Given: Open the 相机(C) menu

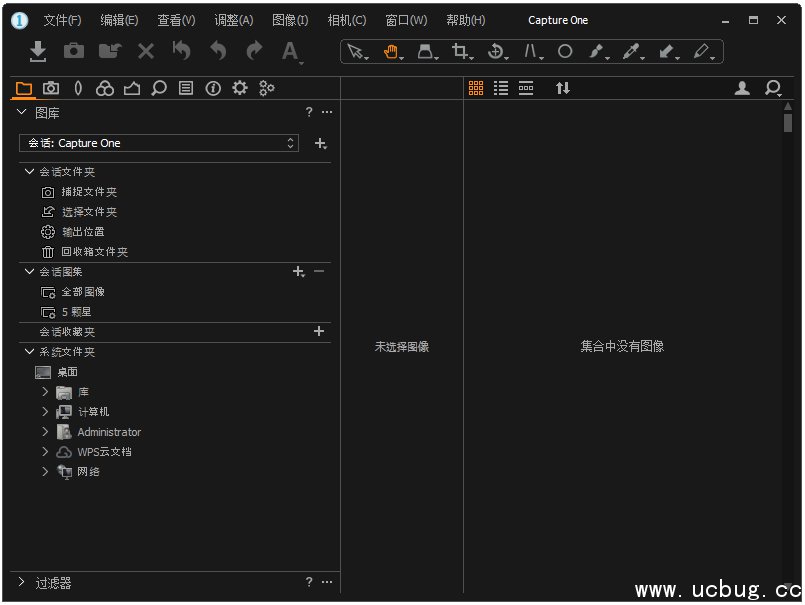Looking at the screenshot, I should [347, 20].
